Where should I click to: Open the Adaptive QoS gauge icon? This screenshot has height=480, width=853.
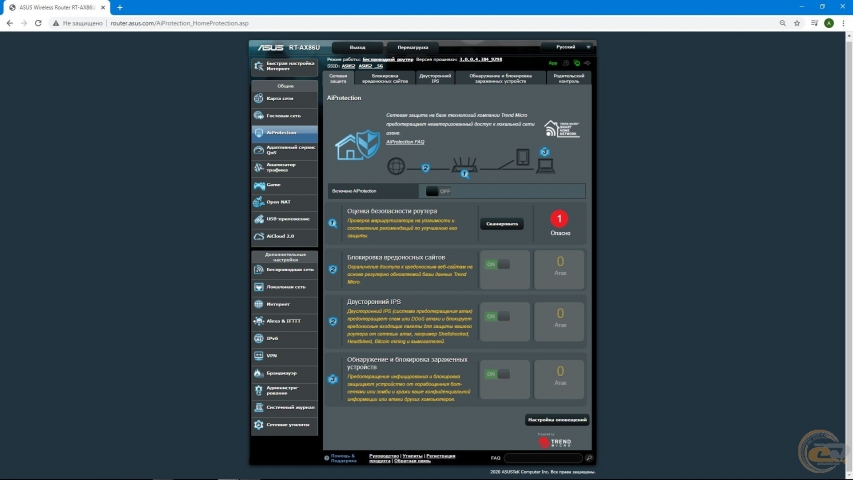[258, 150]
